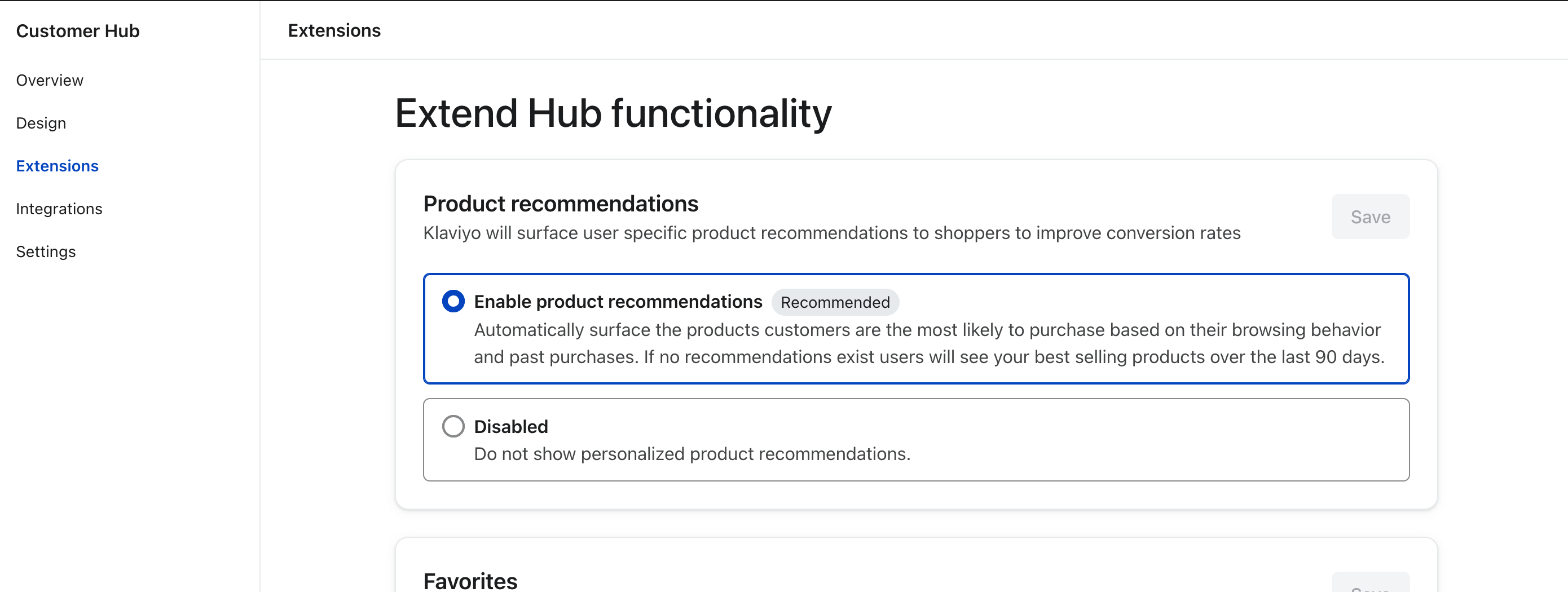The height and width of the screenshot is (592, 1568).
Task: Click the Disabled option label text
Action: click(510, 426)
